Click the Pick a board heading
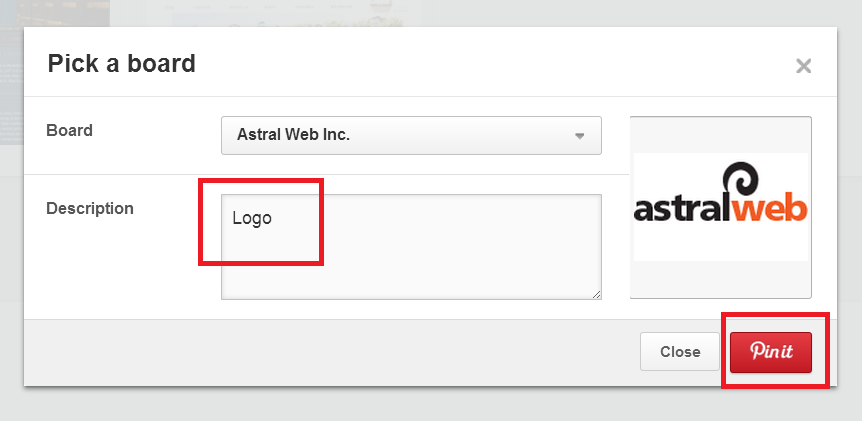 [121, 63]
